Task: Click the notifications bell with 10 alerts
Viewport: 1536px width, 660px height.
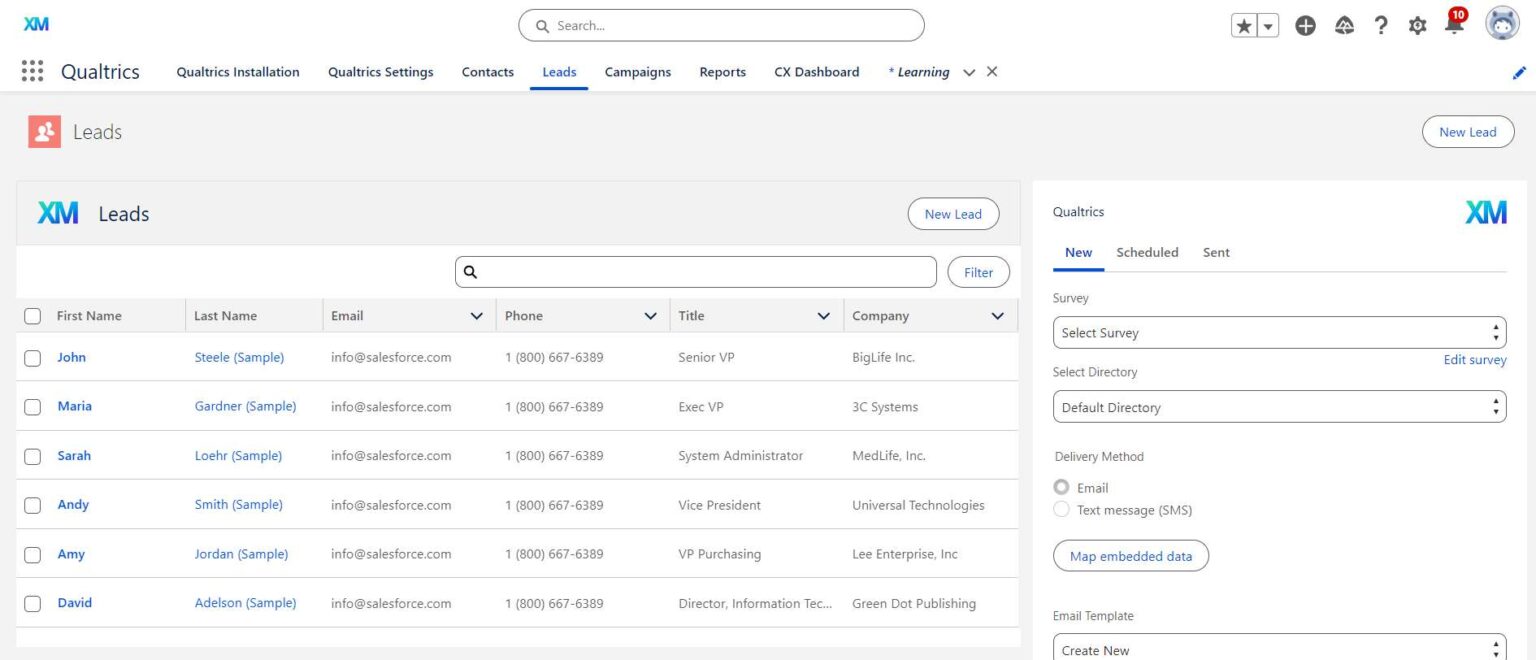Action: (1453, 25)
